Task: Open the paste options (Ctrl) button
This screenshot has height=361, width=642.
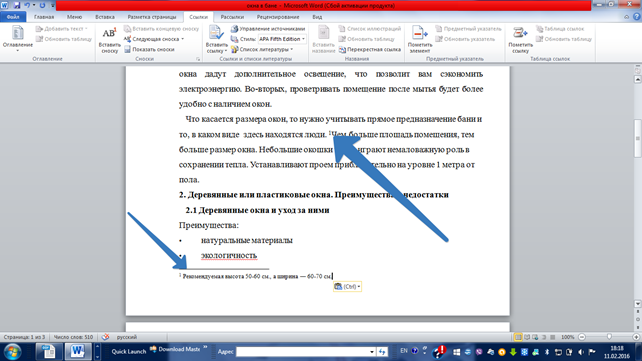Action: tap(347, 287)
